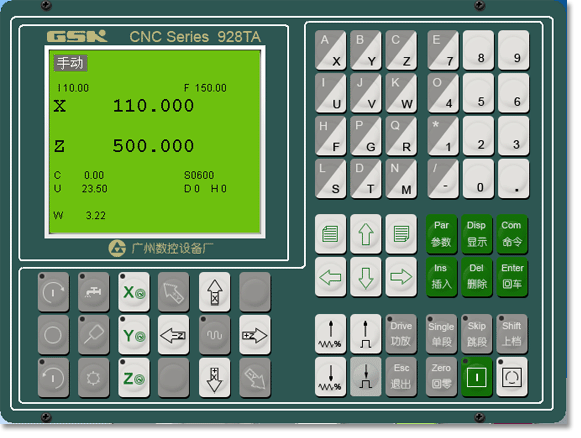581x438 pixels.
Task: Click the up arrow cursor key
Action: (366, 234)
